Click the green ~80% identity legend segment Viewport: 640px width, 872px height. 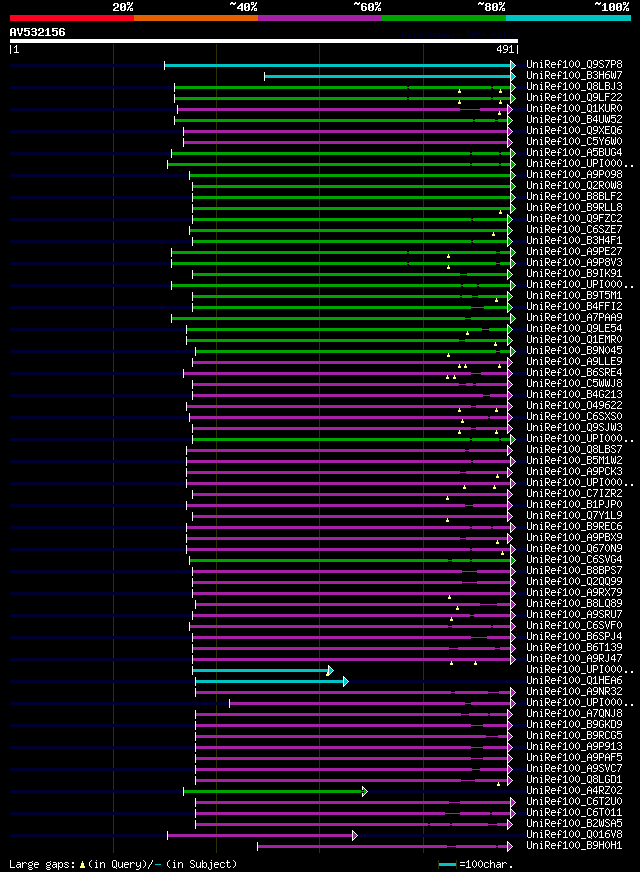click(444, 18)
